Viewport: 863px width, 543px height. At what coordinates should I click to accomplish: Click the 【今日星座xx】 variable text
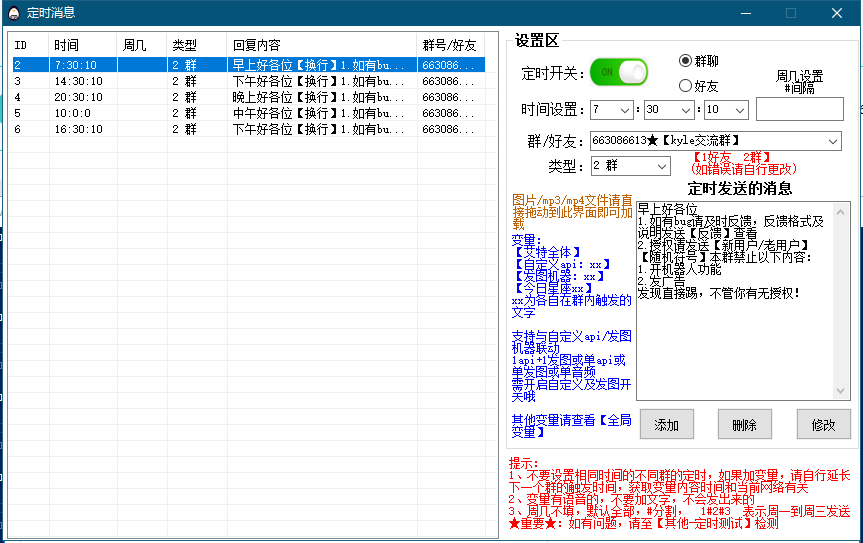click(x=553, y=288)
